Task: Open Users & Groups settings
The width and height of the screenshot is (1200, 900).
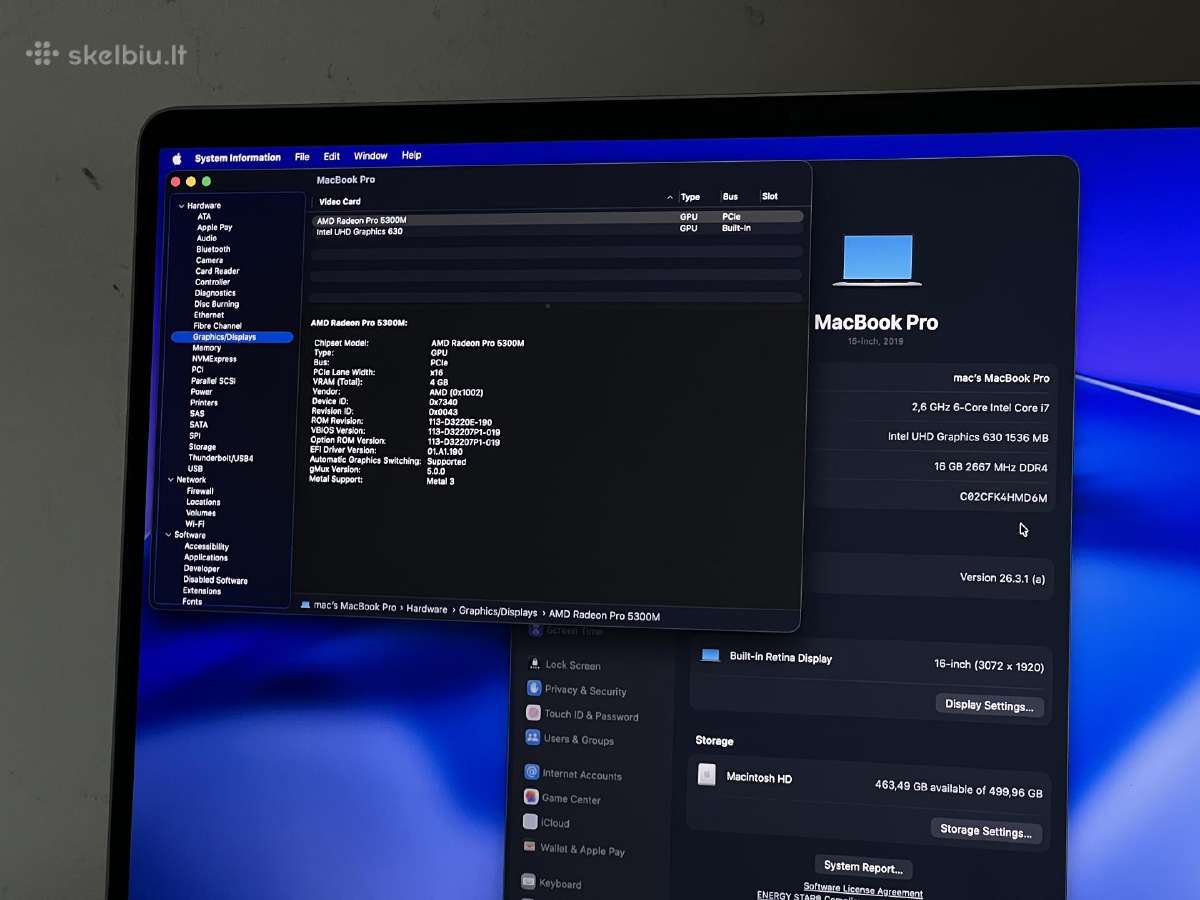Action: click(x=579, y=739)
